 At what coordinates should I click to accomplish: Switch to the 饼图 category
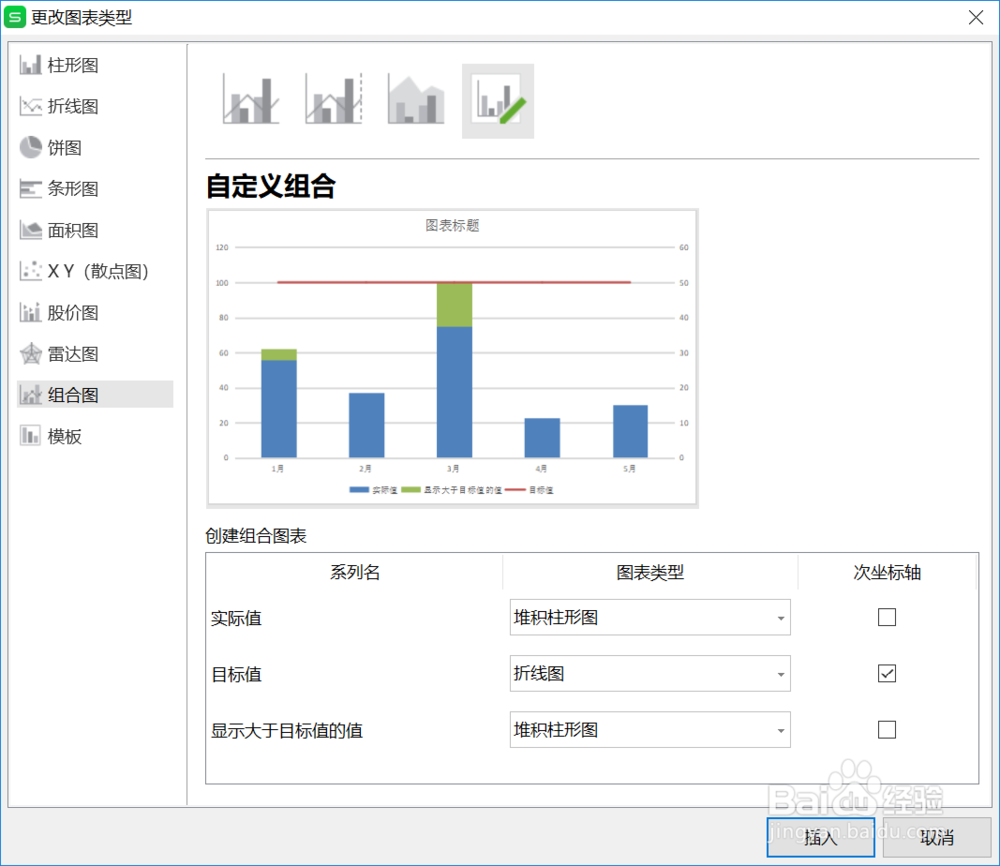click(x=64, y=147)
